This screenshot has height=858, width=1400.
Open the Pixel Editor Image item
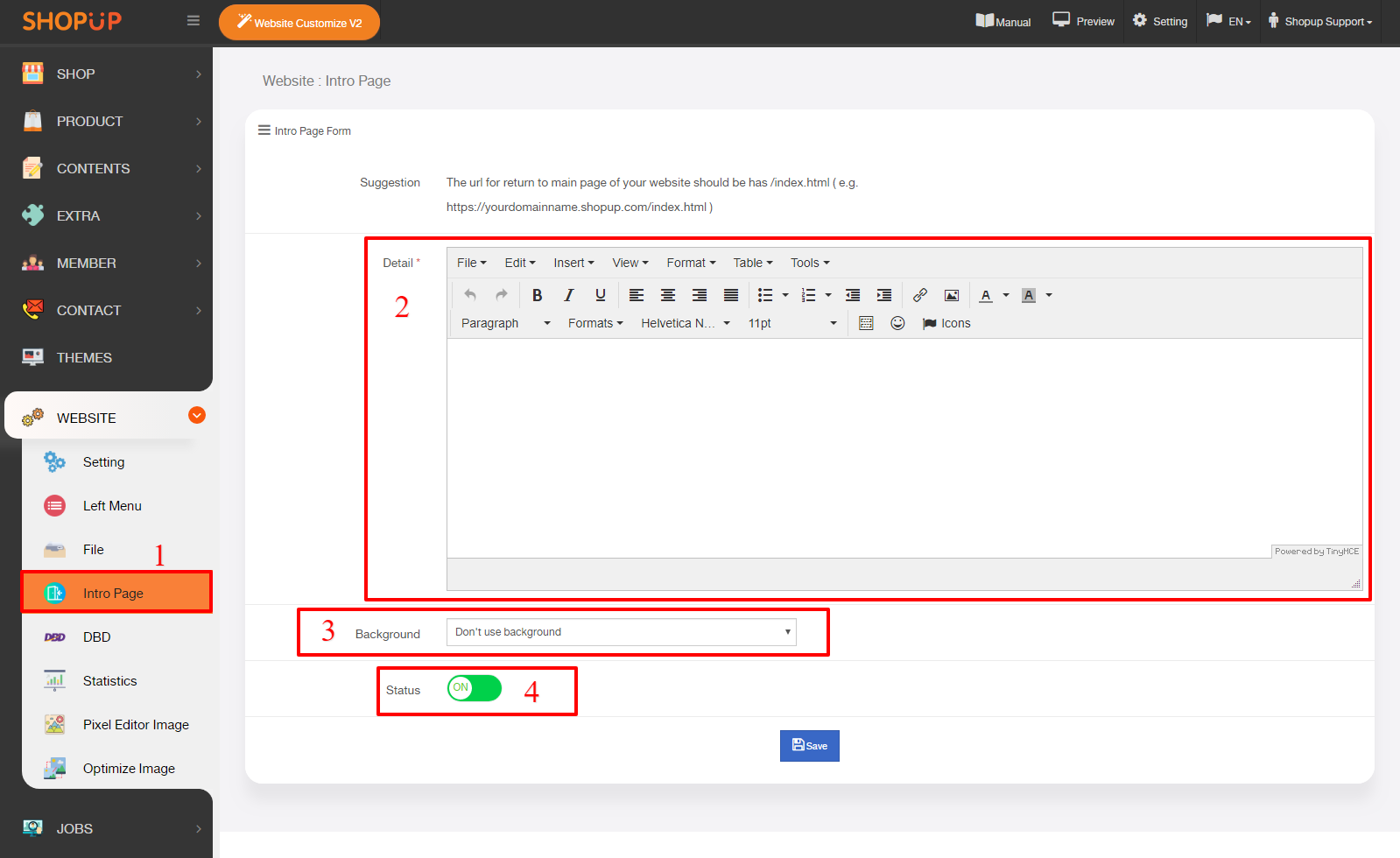click(117, 725)
